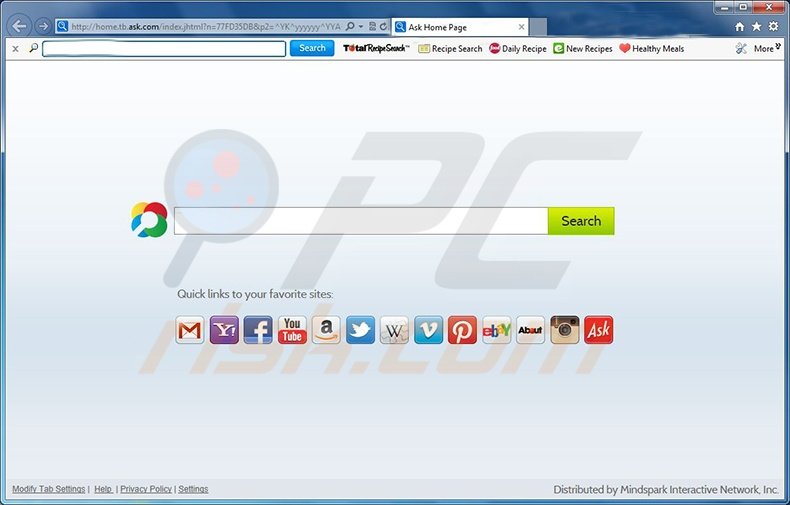Close the Ask Home Page tab
The width and height of the screenshot is (790, 505).
(521, 27)
